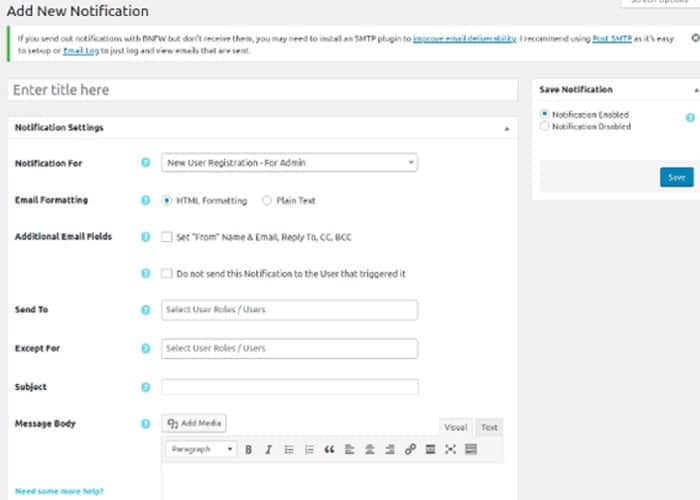
Task: Select Notification Enabled option
Action: point(544,114)
